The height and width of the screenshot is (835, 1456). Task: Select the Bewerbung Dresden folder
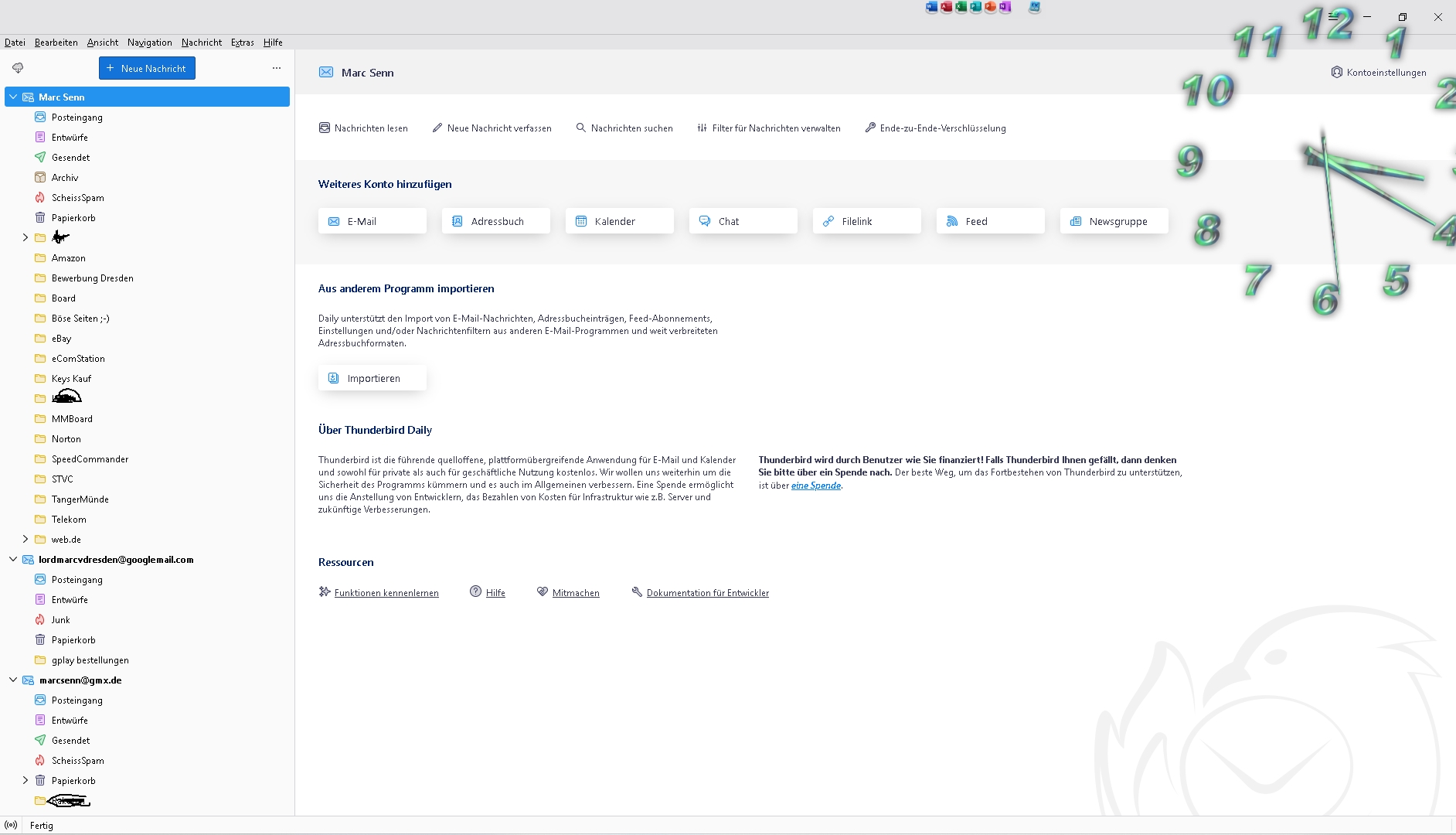pos(147,278)
